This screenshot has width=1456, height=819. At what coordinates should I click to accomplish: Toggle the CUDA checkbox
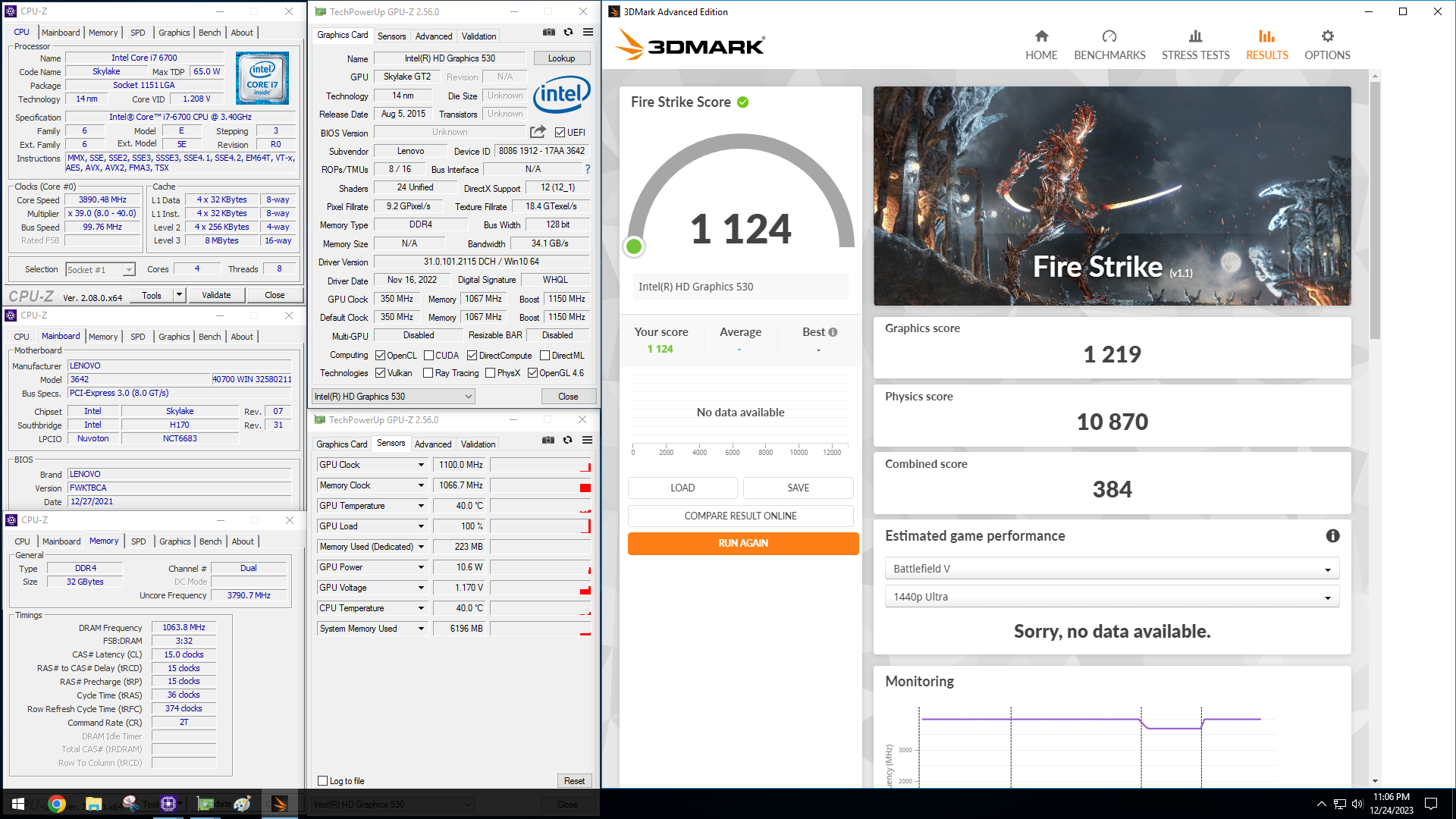pos(428,356)
